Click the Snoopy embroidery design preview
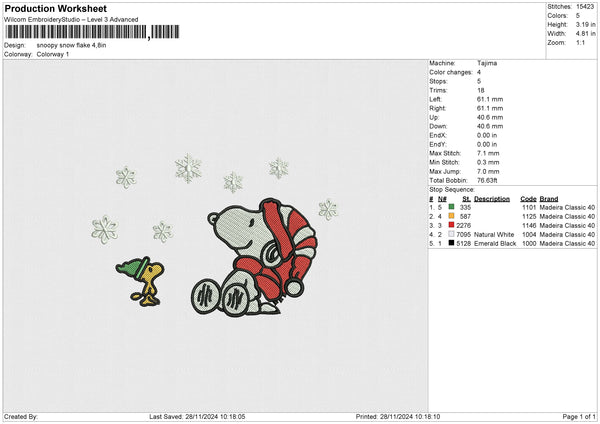This screenshot has height=424, width=600. [254, 257]
